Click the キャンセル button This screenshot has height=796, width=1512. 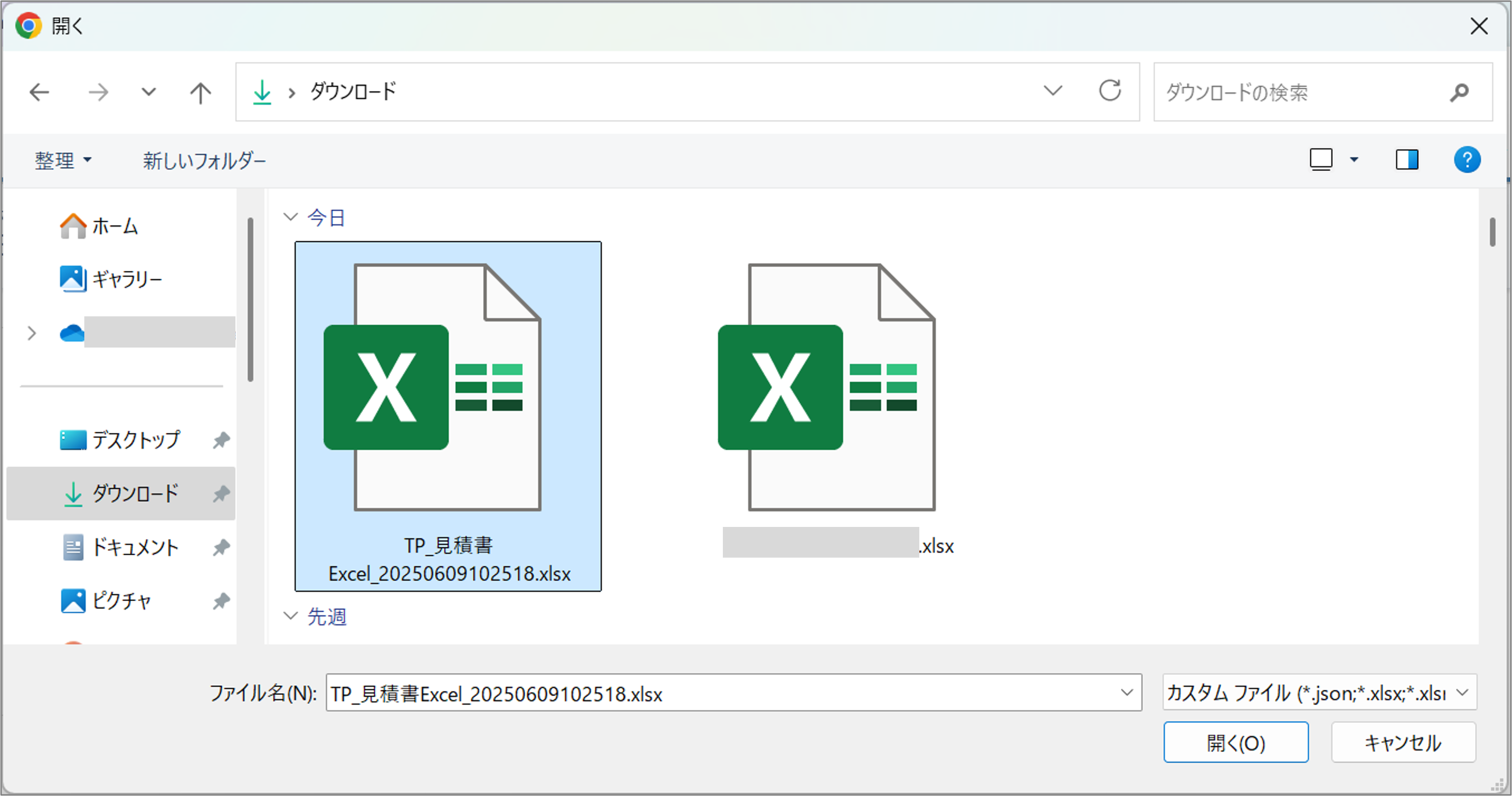[x=1403, y=742]
